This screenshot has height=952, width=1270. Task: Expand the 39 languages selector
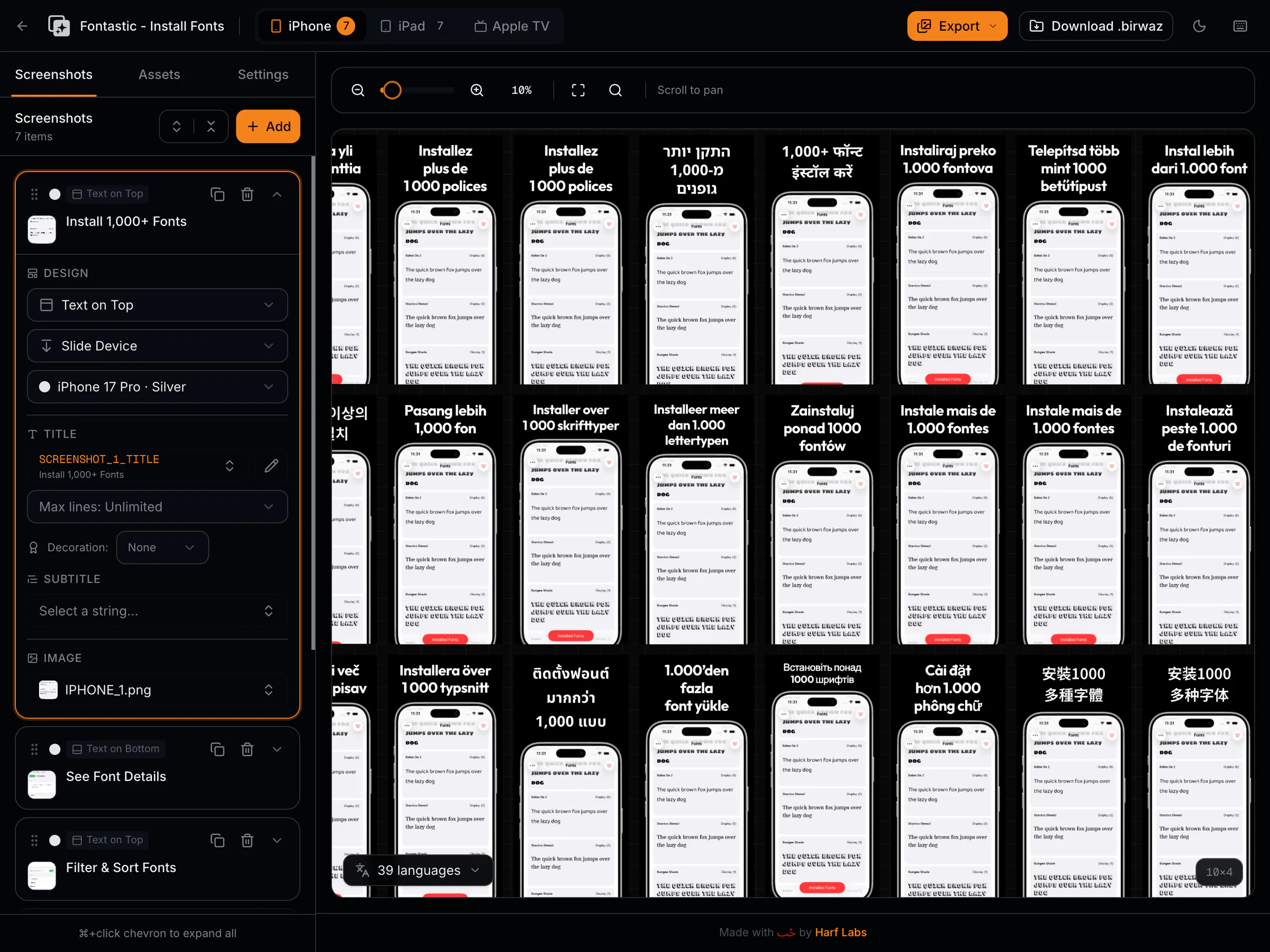(x=419, y=870)
